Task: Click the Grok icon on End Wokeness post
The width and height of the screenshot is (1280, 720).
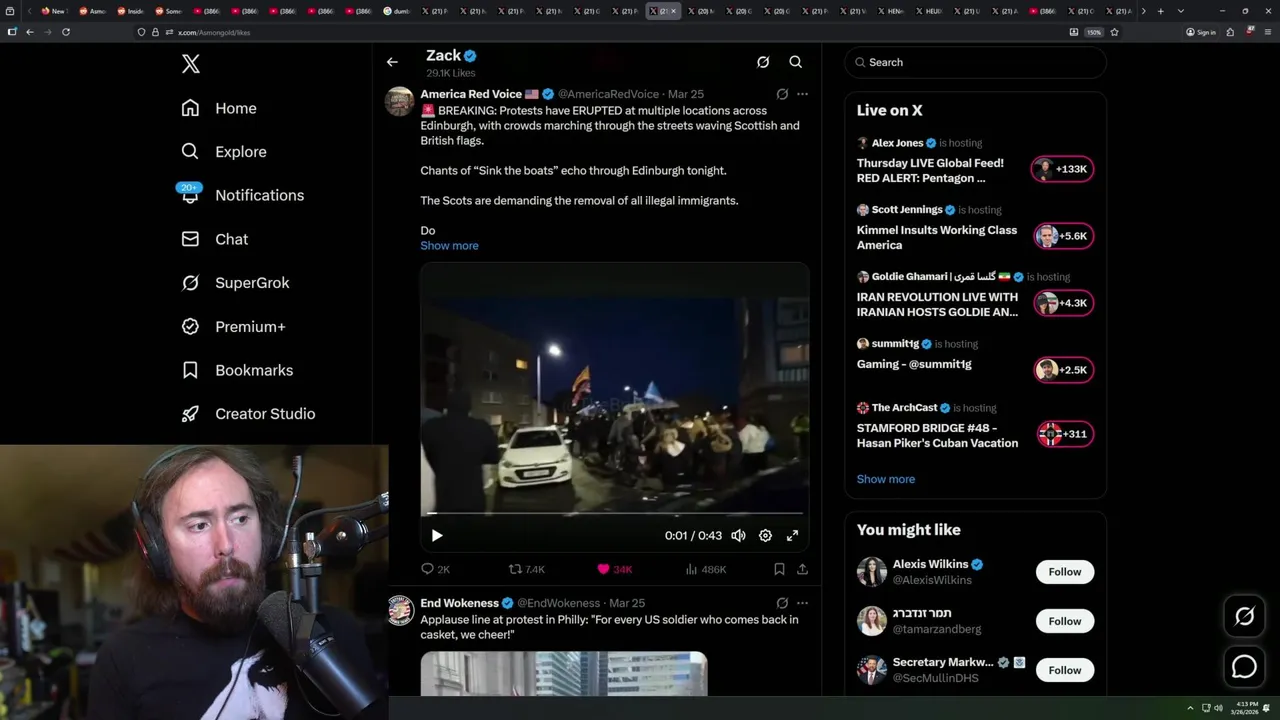Action: tap(782, 603)
